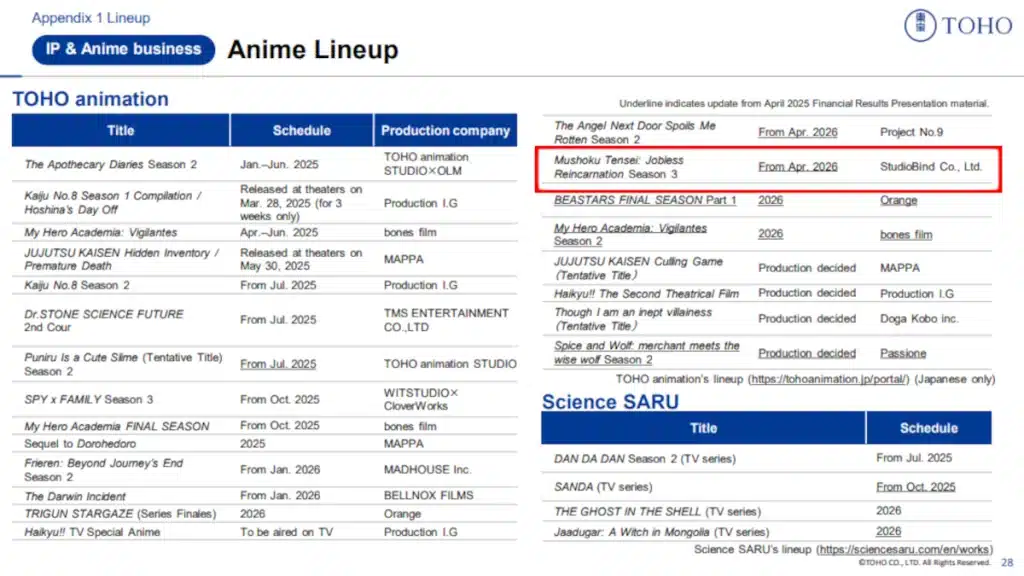
Task: Click the Science SARU Schedule column header
Action: [x=929, y=428]
